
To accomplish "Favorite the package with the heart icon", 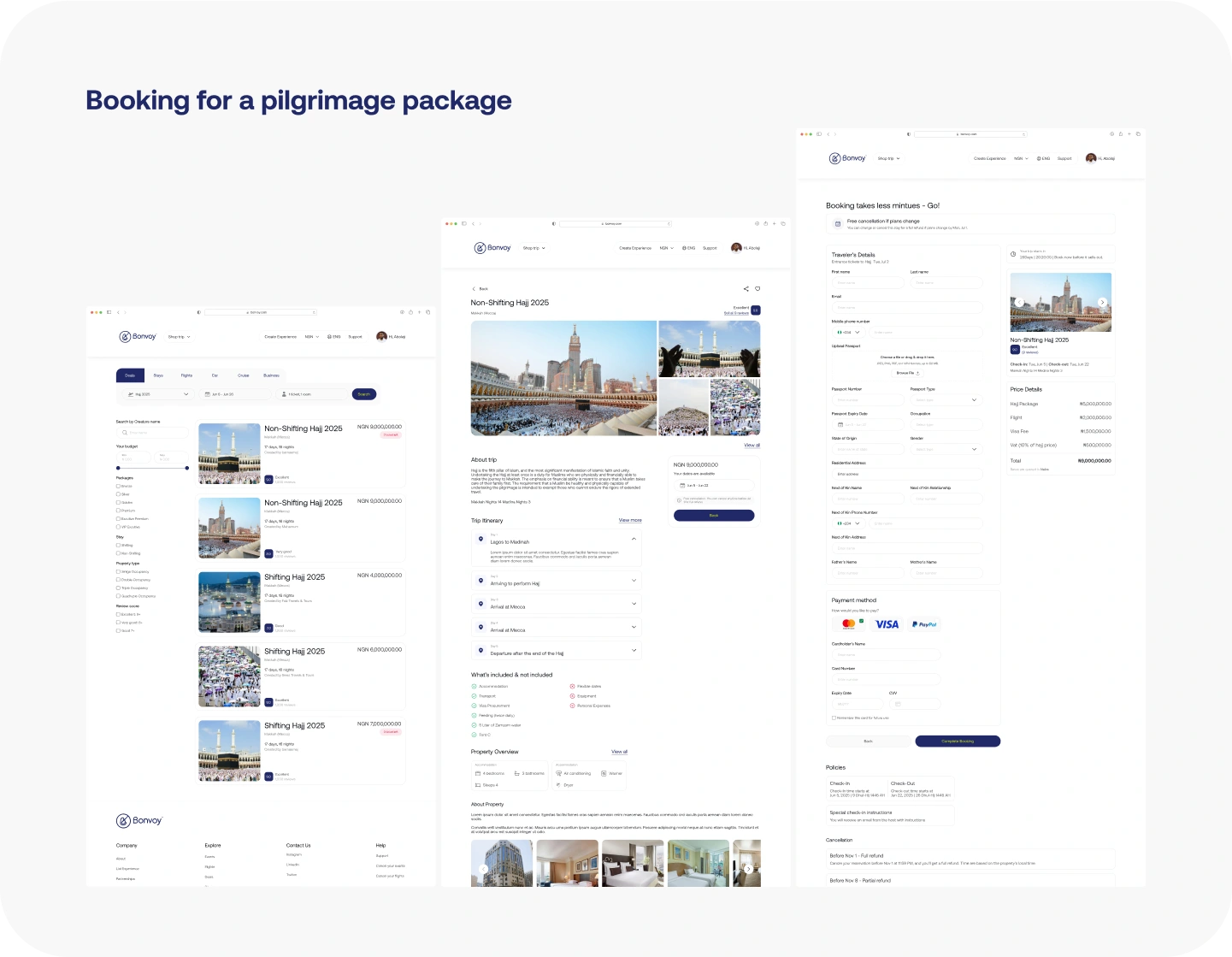I will 757,289.
